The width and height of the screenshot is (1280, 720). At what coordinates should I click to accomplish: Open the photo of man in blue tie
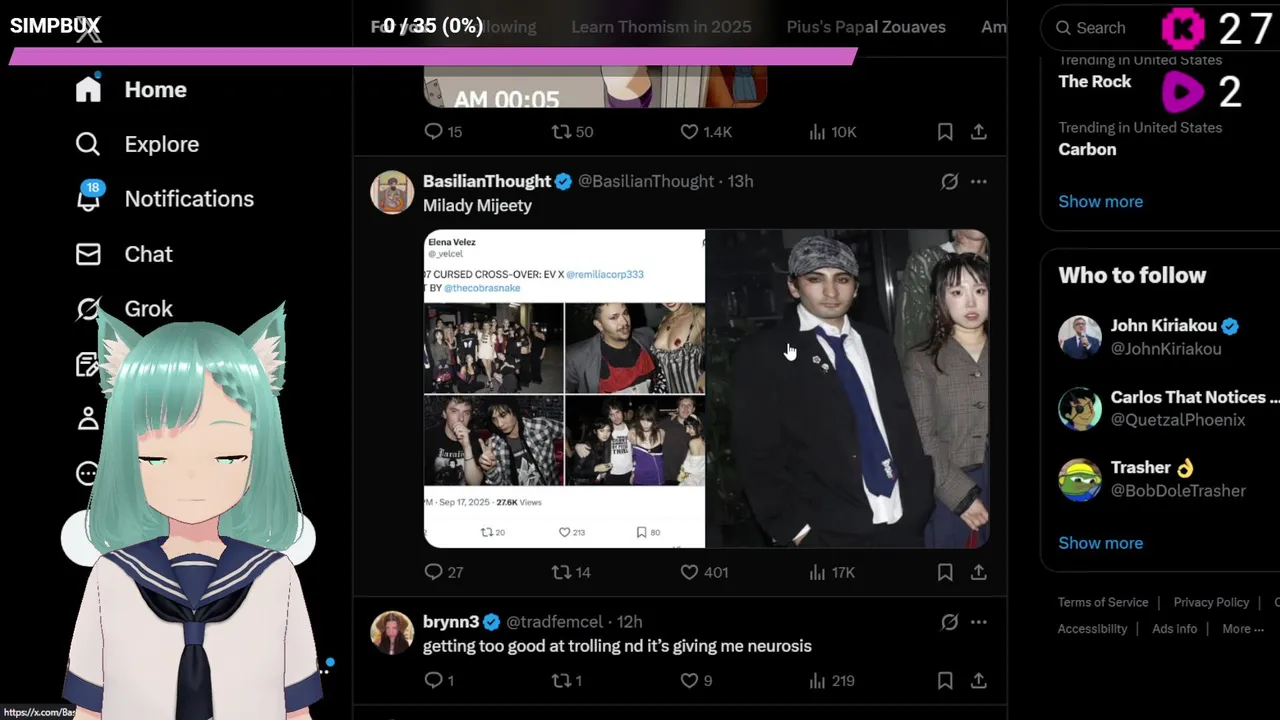pos(848,389)
